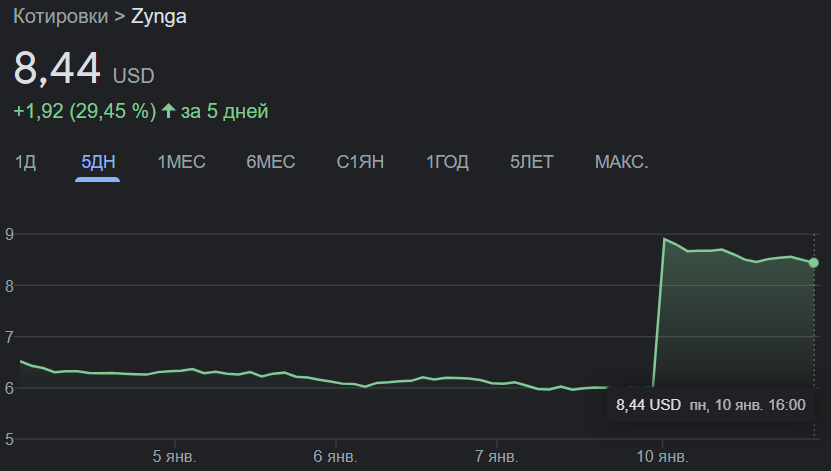The image size is (831, 471).
Task: Click the '6 янв.' axis label
Action: pos(335,457)
